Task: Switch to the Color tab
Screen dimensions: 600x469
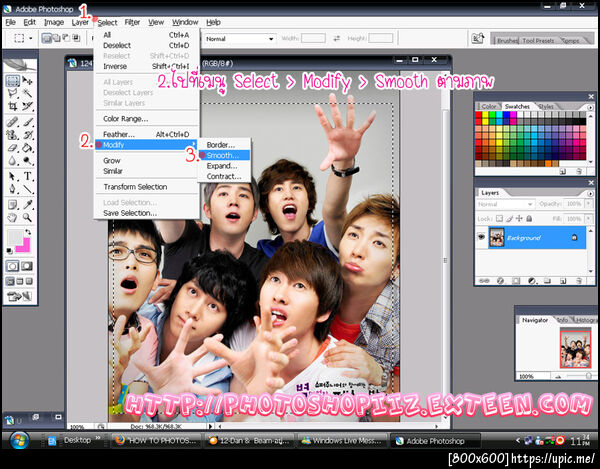Action: (x=489, y=106)
